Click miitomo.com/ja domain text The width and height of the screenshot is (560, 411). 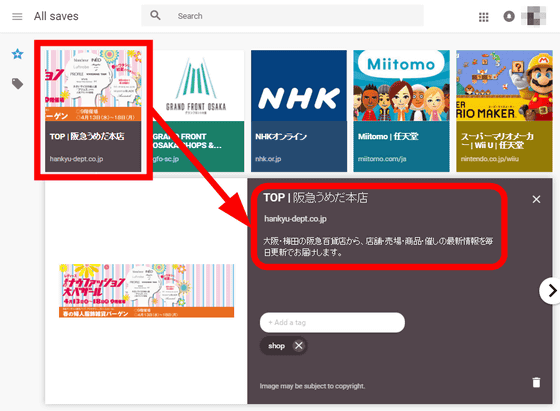382,159
